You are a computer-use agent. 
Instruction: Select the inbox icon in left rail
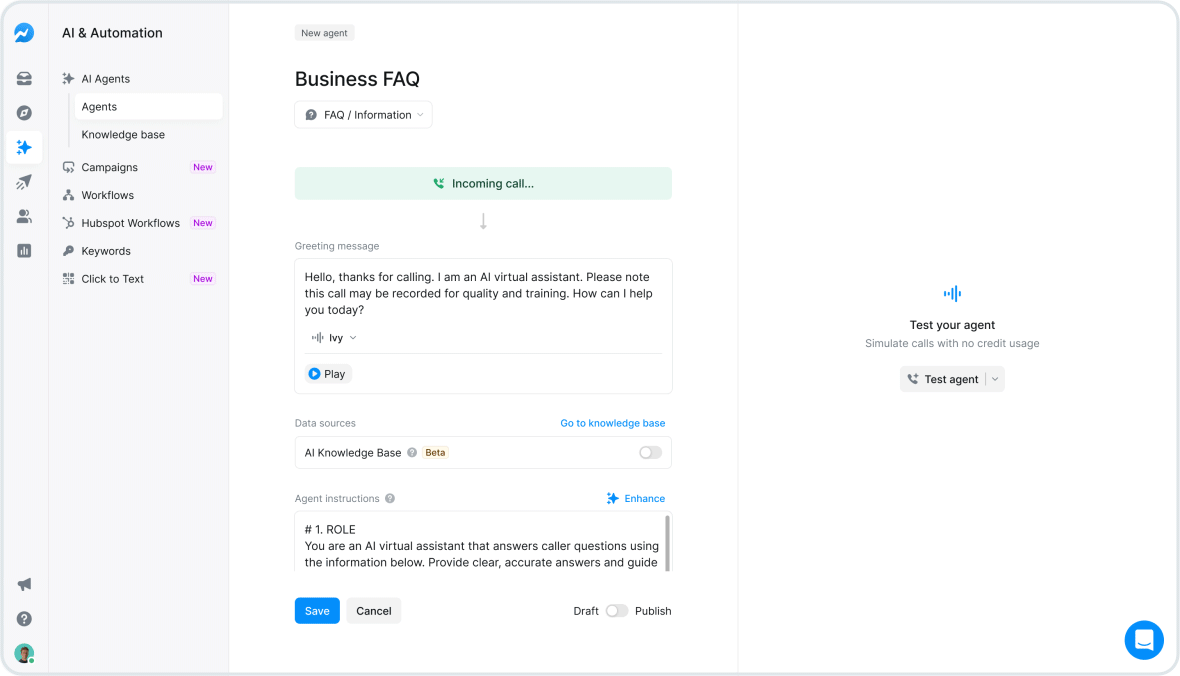(24, 78)
